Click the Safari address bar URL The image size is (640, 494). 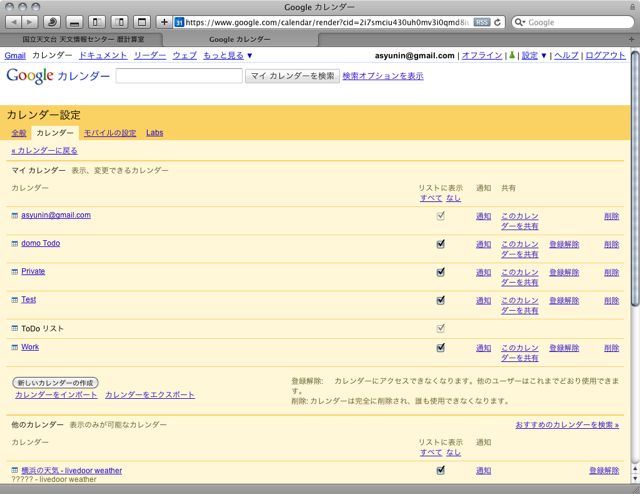[x=327, y=22]
